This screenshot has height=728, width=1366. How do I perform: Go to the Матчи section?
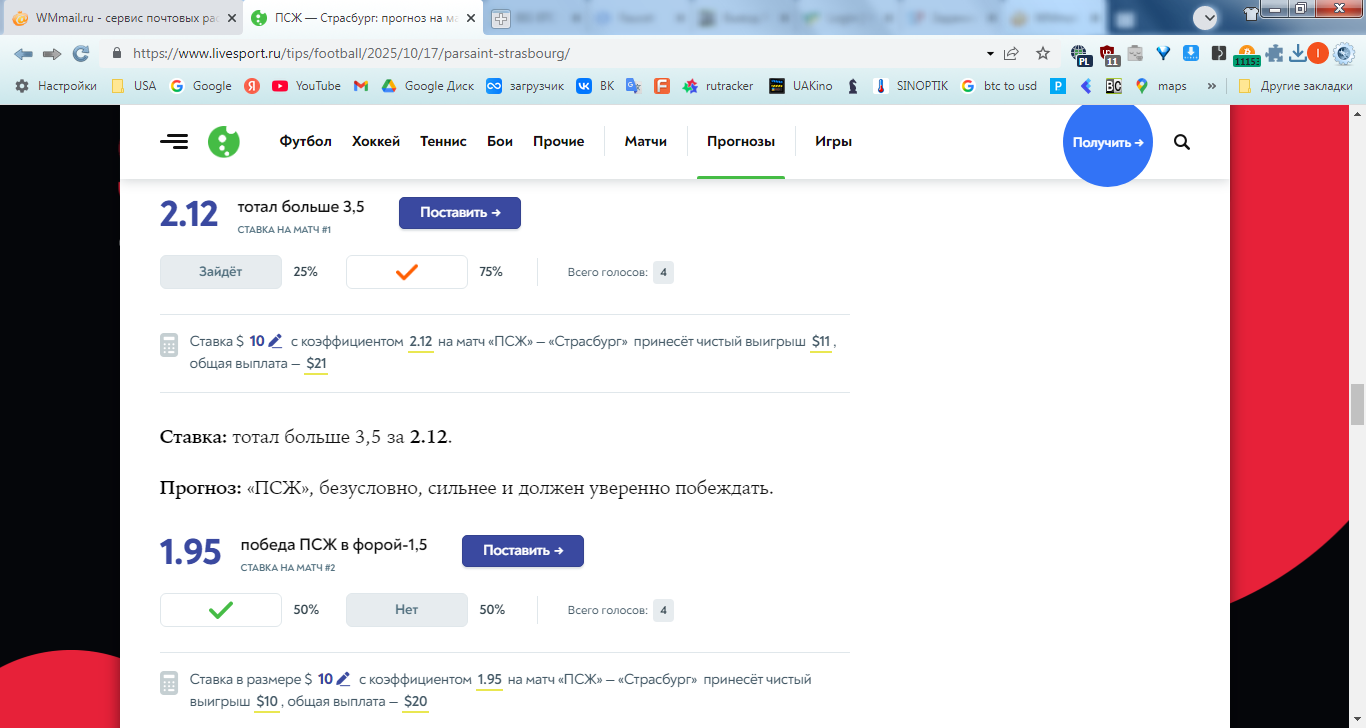tap(646, 142)
